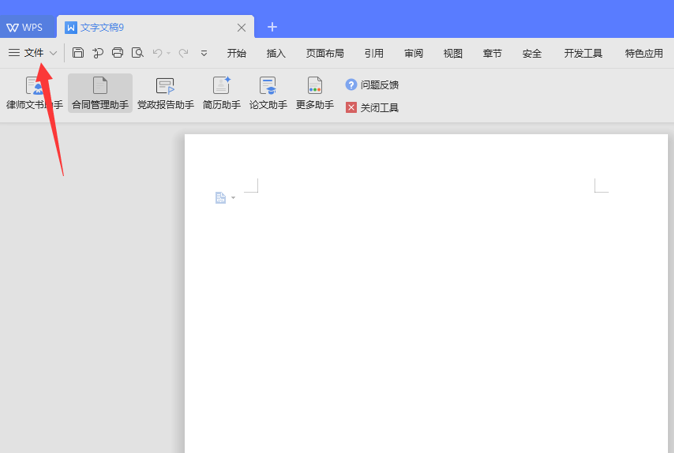Screen dimensions: 674x453
Task: Open the 合同管理助手 tool
Action: (100, 93)
